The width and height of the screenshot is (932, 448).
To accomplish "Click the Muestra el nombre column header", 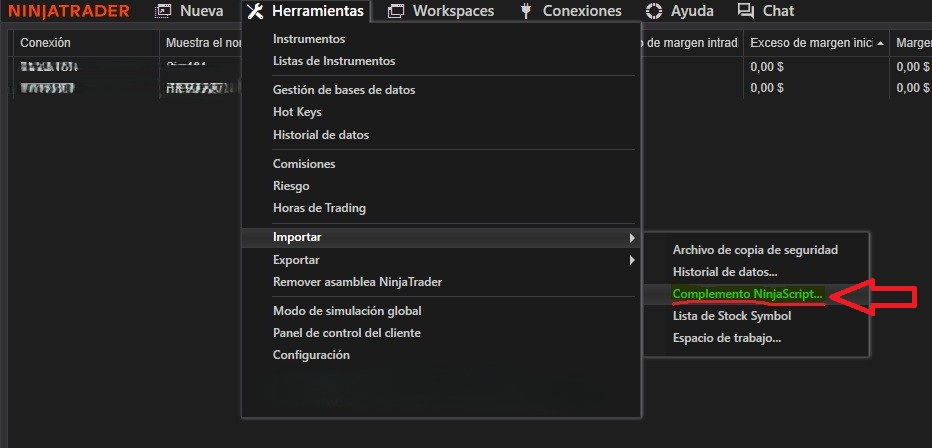I will 202,43.
